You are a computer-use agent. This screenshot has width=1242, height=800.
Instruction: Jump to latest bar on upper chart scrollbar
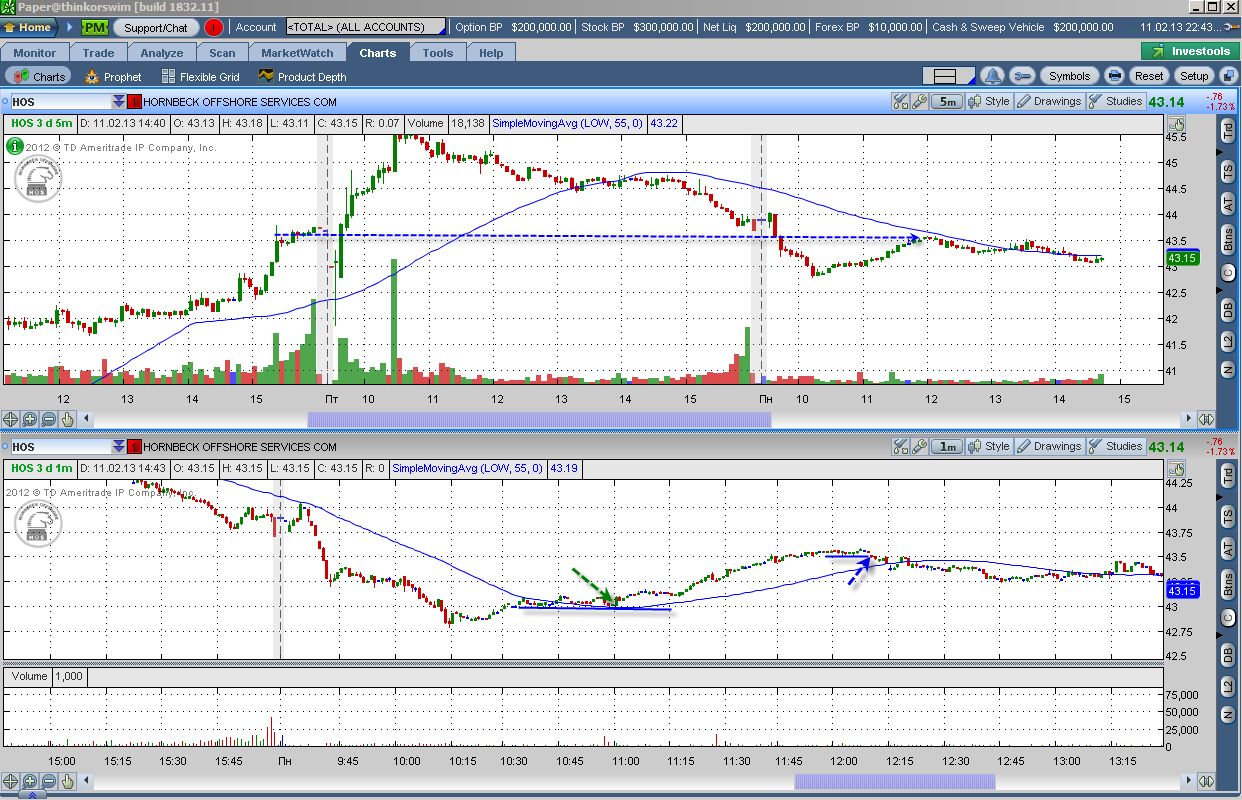(1205, 419)
